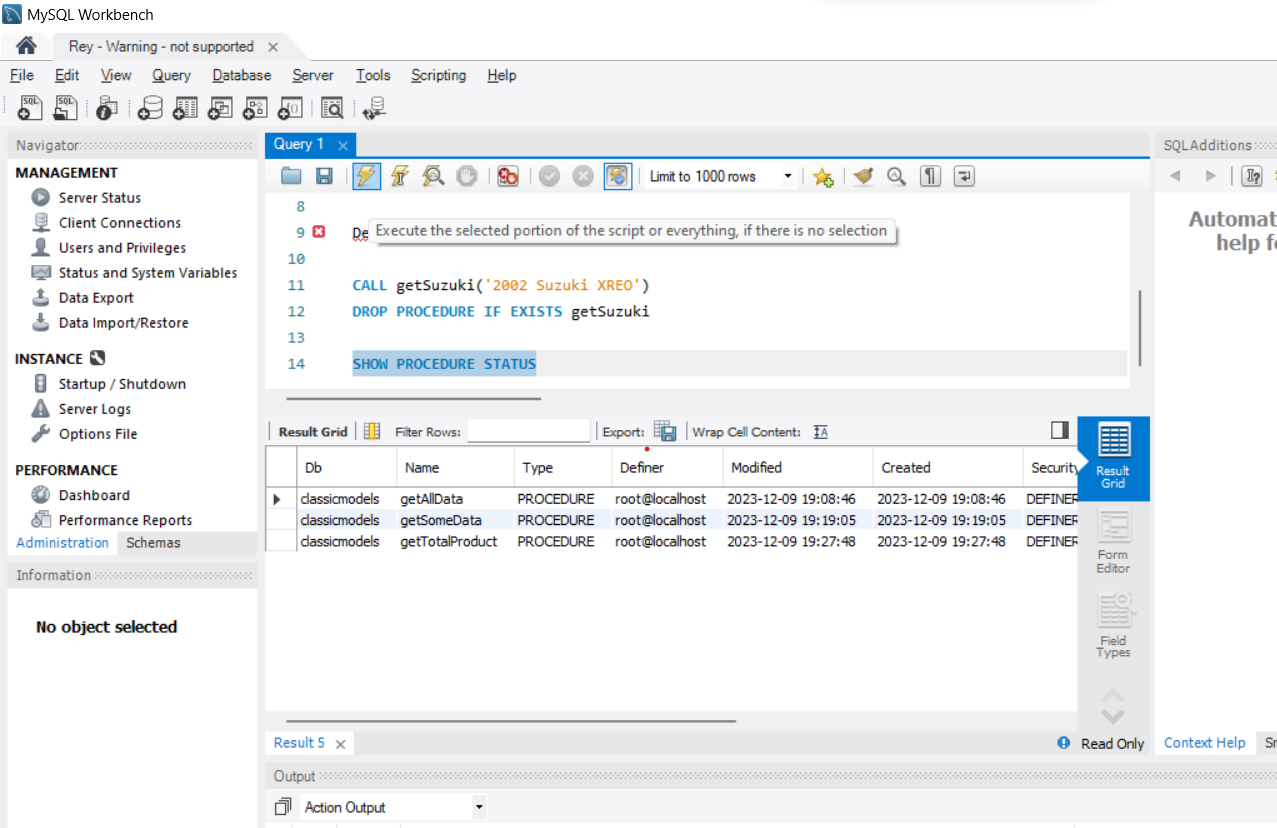Create a new SQL tab for queries
This screenshot has height=828, width=1277.
click(30, 108)
